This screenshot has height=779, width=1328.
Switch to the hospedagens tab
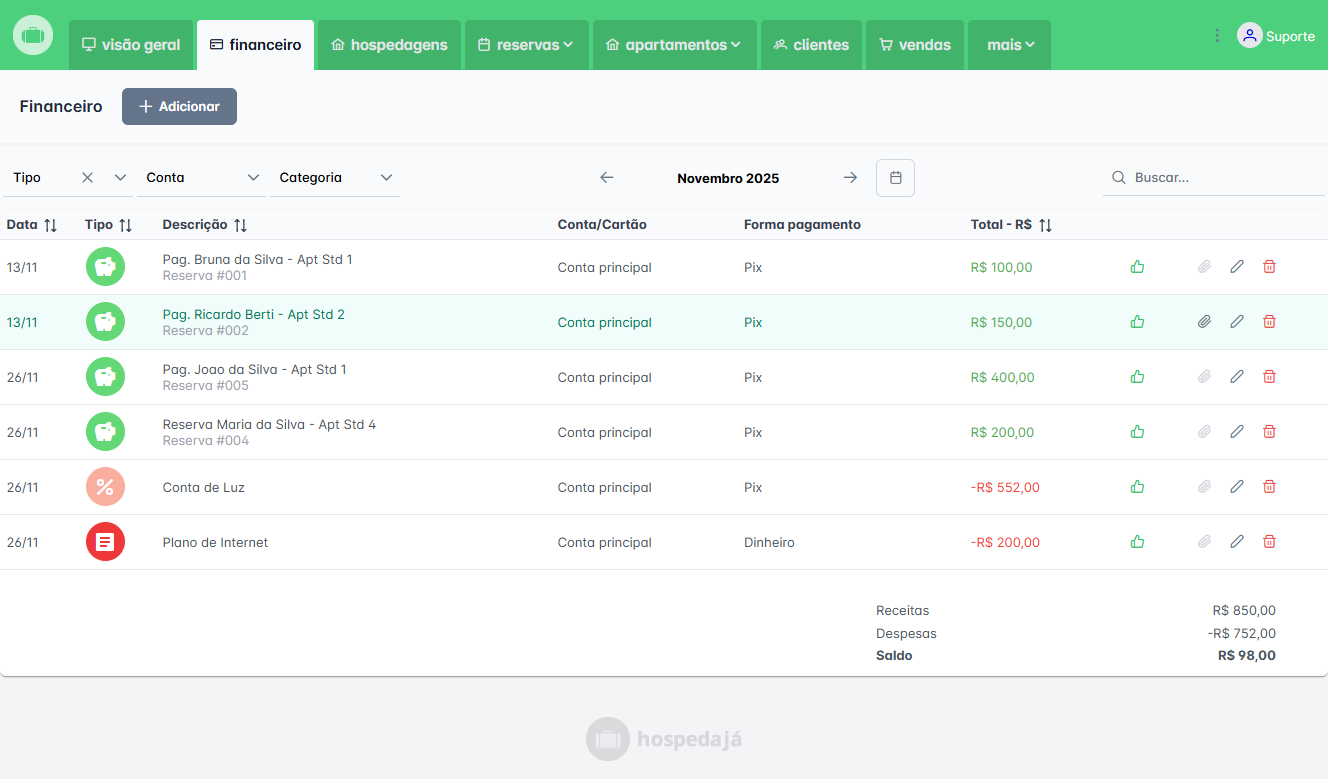389,45
